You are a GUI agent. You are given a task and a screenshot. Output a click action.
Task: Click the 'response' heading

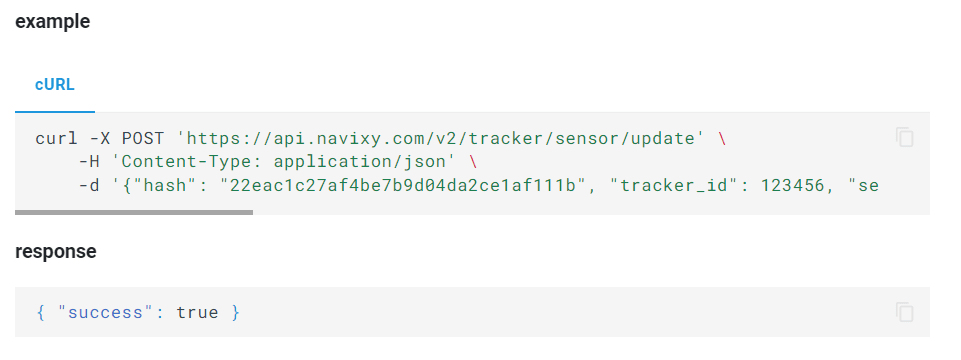click(56, 251)
